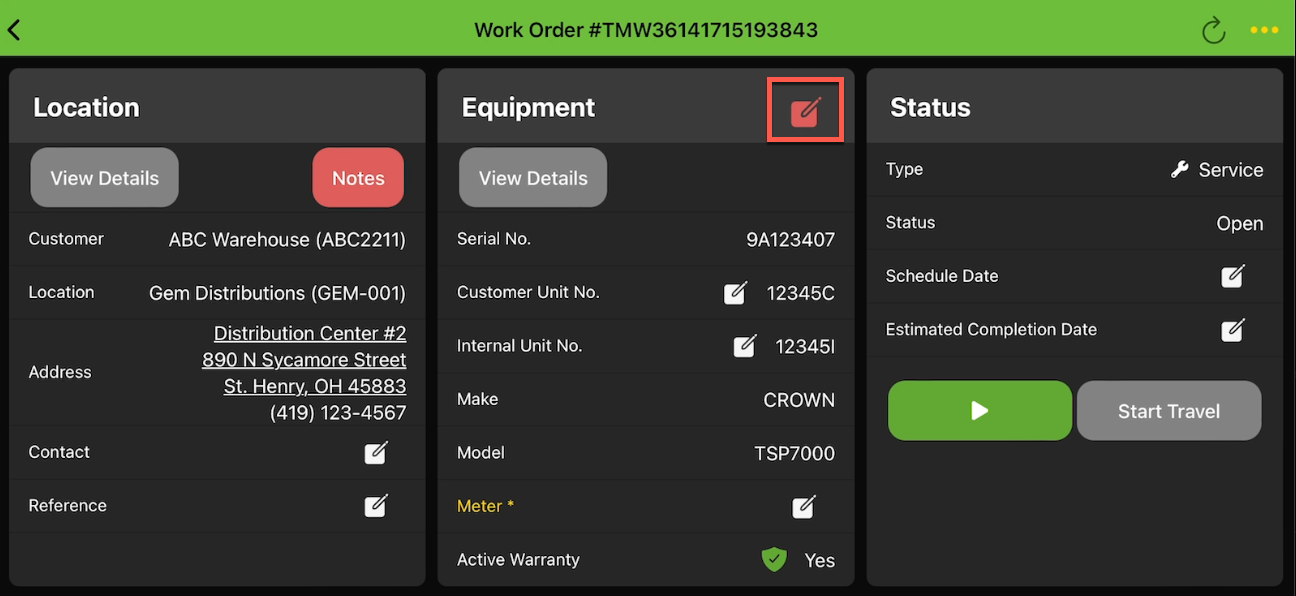The width and height of the screenshot is (1296, 596).
Task: Open Equipment View Details
Action: (x=533, y=178)
